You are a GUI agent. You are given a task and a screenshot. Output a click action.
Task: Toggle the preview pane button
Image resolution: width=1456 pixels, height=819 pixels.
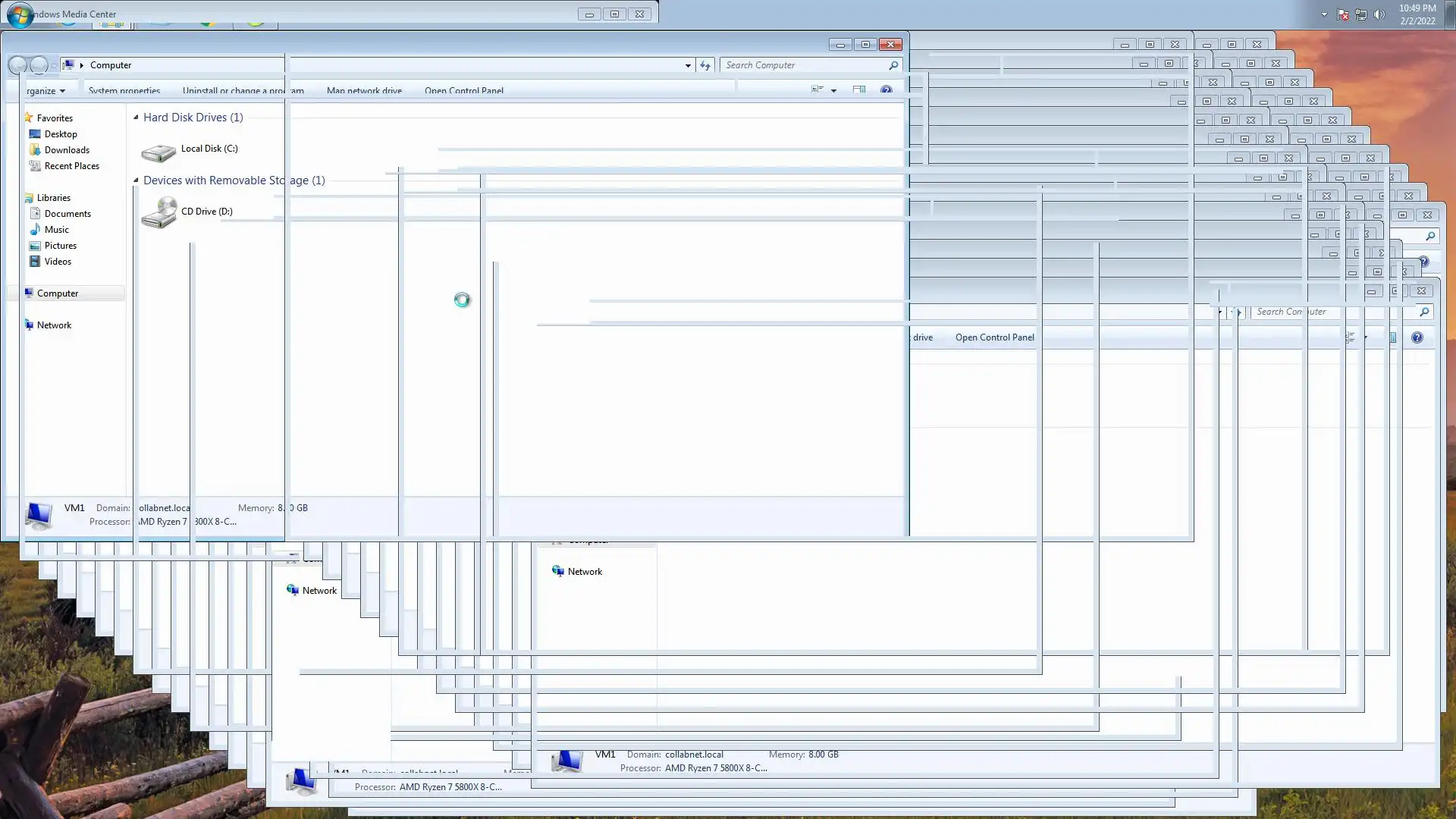(x=858, y=90)
